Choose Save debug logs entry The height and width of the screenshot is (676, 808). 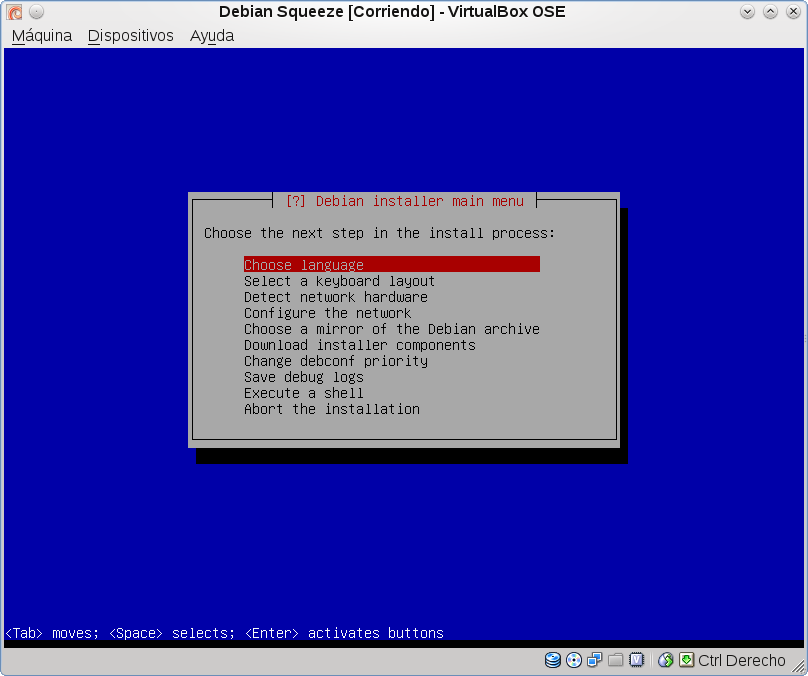pos(304,377)
